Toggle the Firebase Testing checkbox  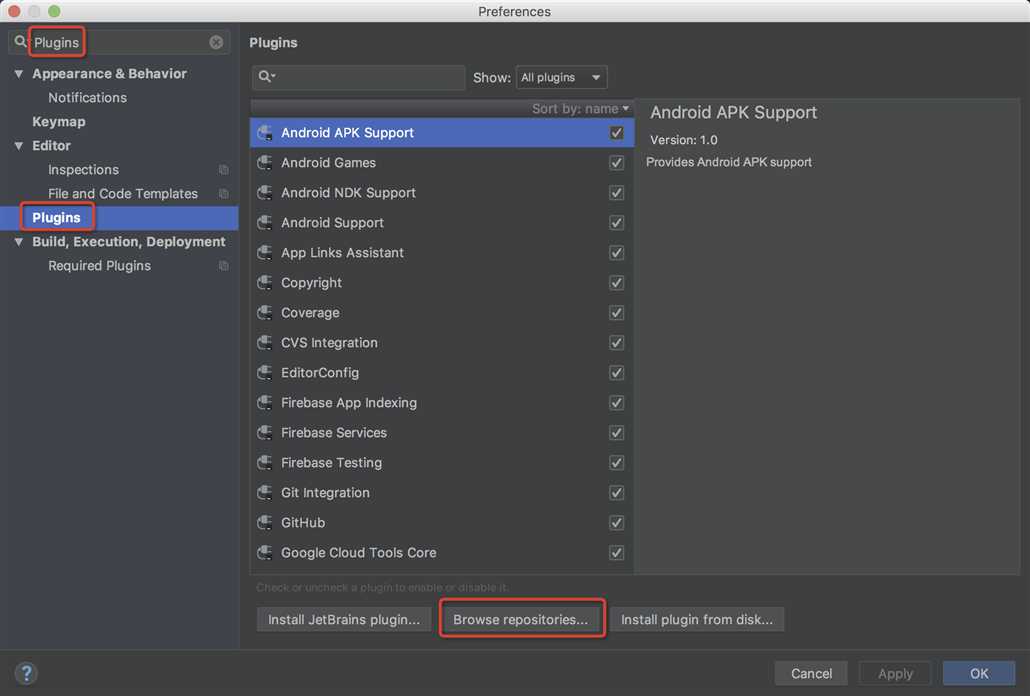[x=616, y=462]
